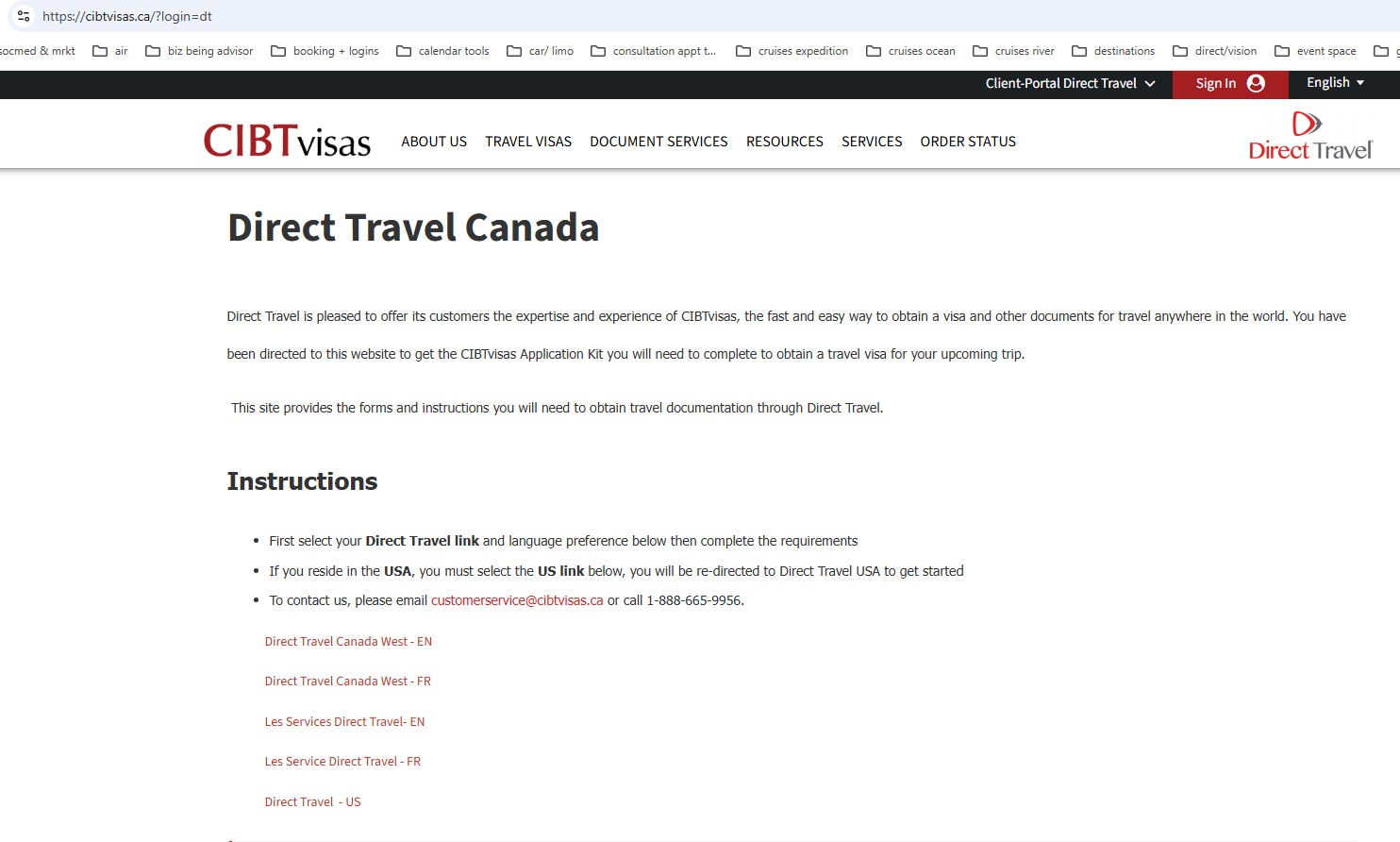The width and height of the screenshot is (1400, 842).
Task: Open the cruises expedition bookmark folder
Action: point(792,51)
